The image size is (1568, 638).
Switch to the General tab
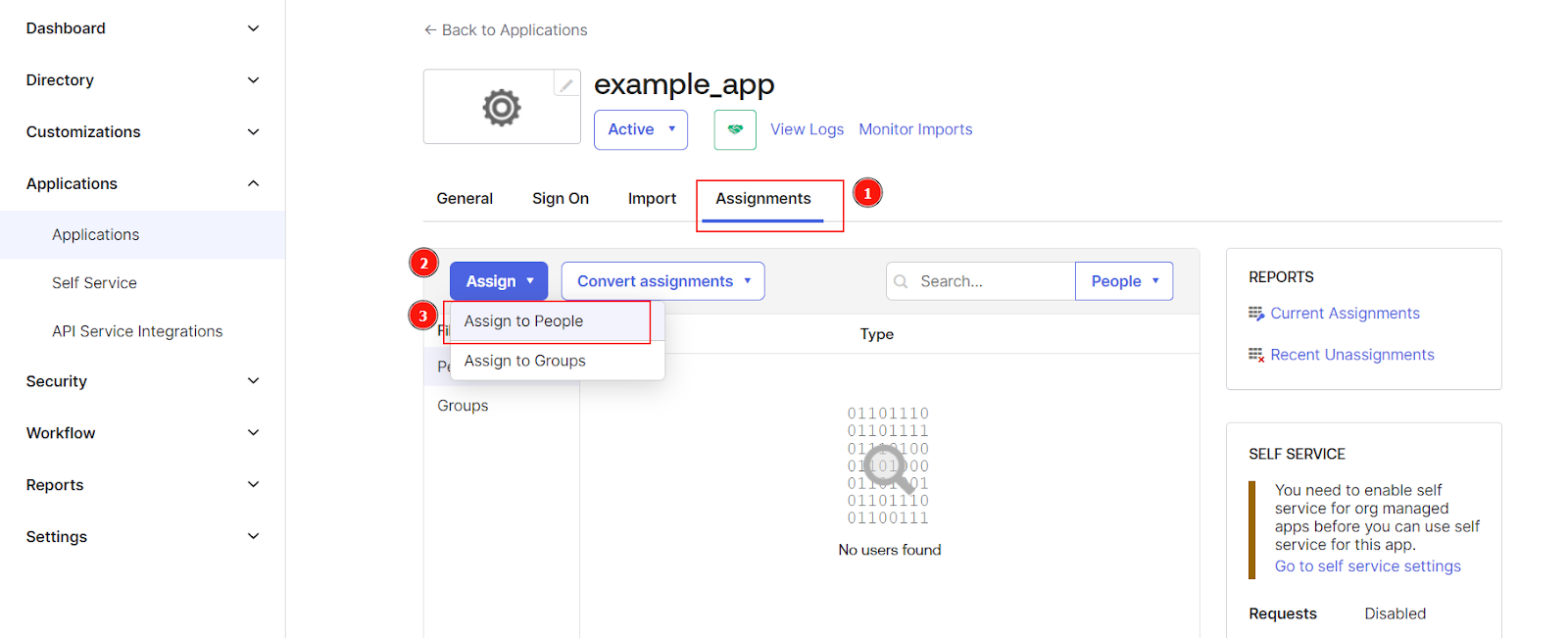465,198
